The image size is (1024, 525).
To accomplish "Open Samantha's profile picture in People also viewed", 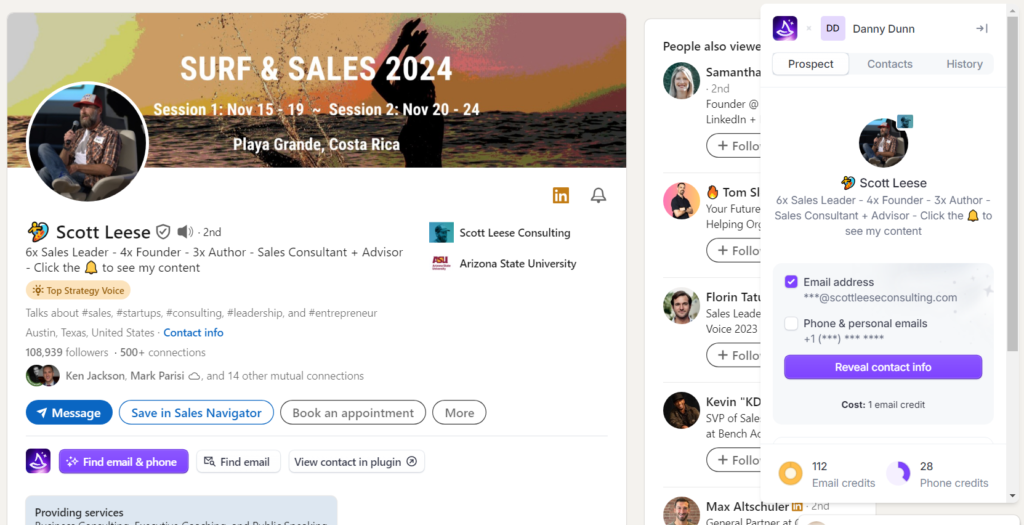I will pyautogui.click(x=682, y=81).
